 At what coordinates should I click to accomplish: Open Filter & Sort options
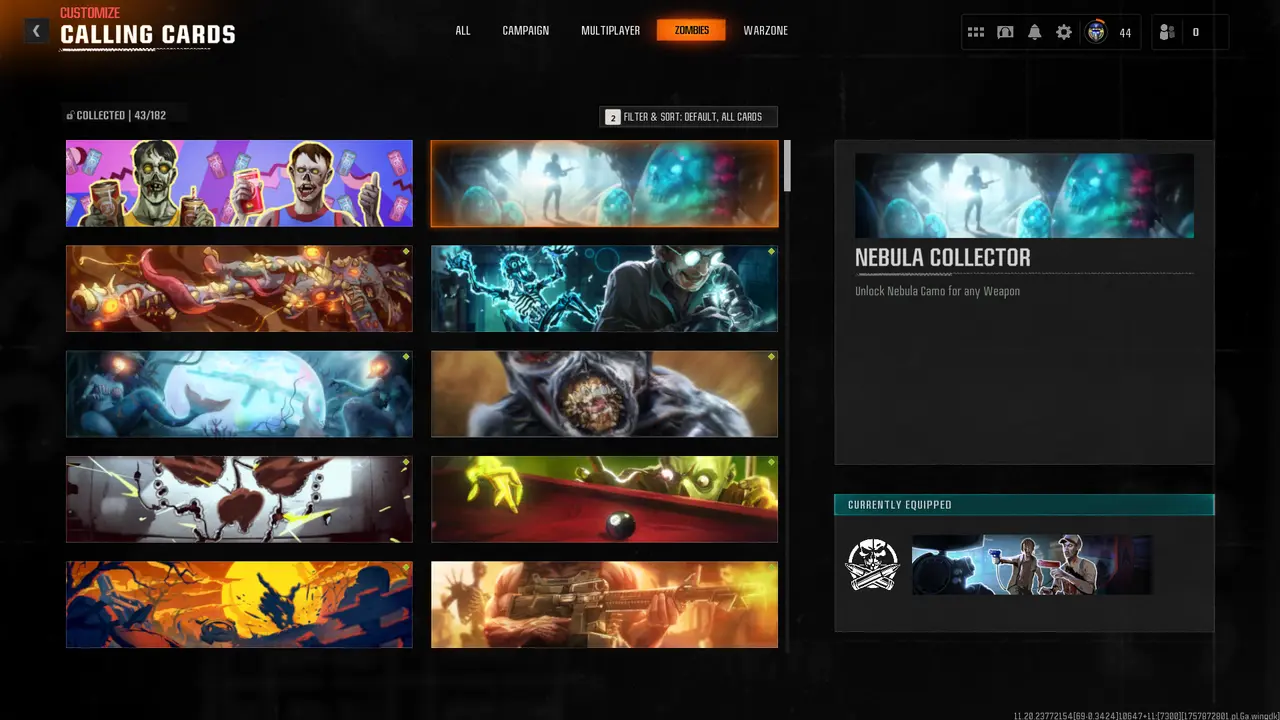click(x=689, y=117)
